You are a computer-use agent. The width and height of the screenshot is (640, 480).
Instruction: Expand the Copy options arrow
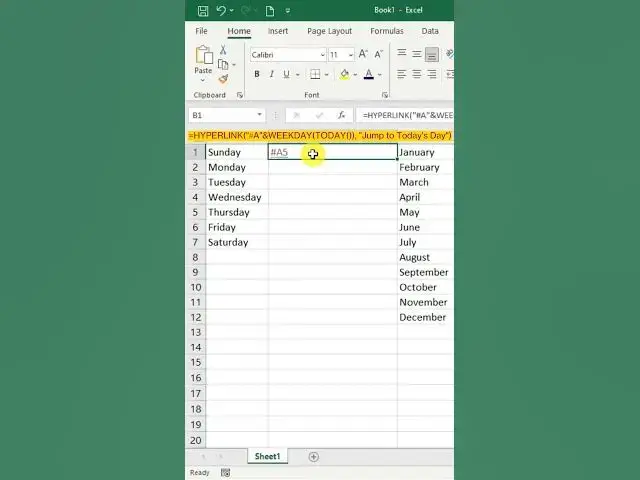[x=234, y=65]
